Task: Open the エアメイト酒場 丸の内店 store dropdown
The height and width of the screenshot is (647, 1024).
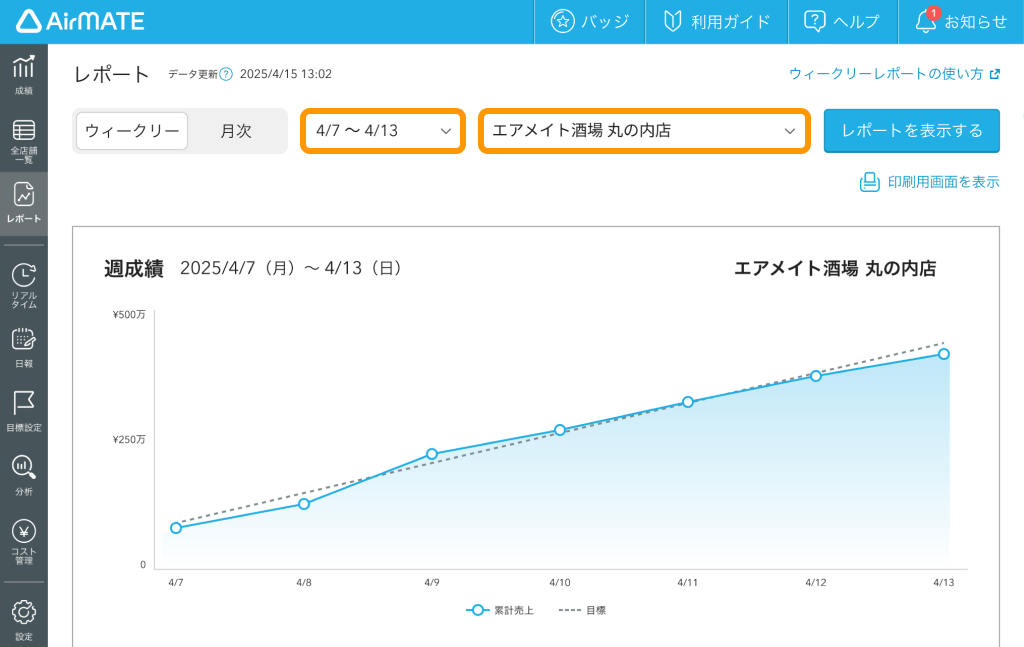Action: pyautogui.click(x=644, y=131)
